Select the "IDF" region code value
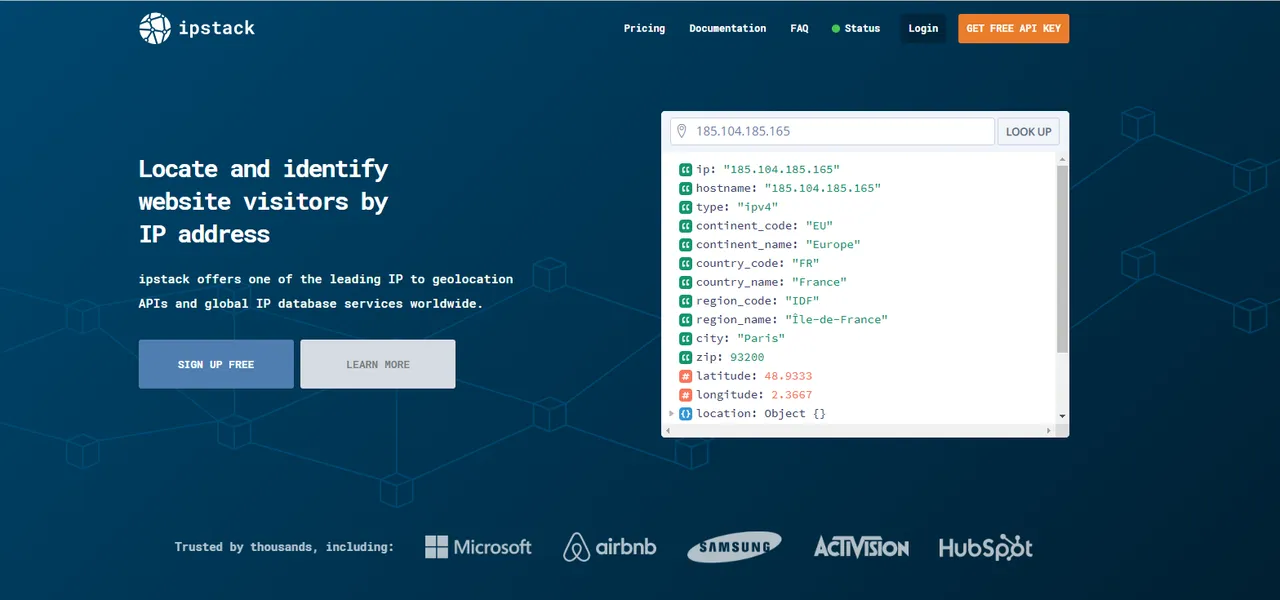The width and height of the screenshot is (1280, 600). click(802, 301)
